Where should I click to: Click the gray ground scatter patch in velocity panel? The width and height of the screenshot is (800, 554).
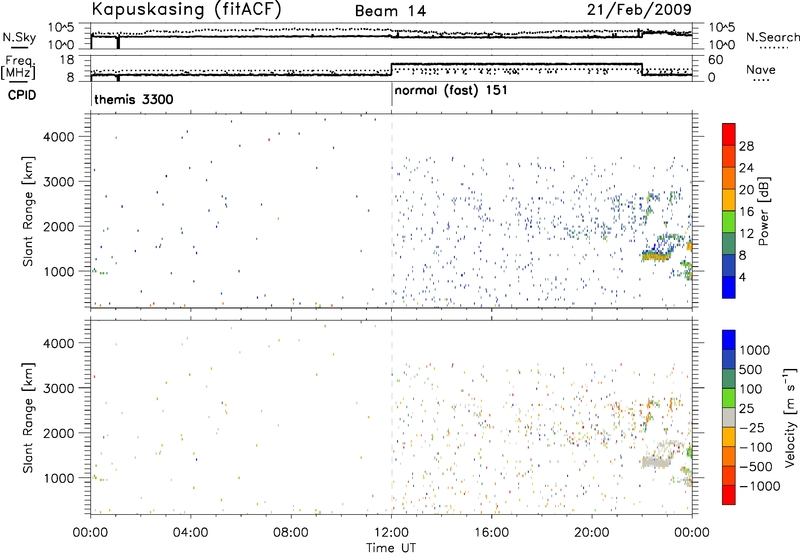coord(655,463)
